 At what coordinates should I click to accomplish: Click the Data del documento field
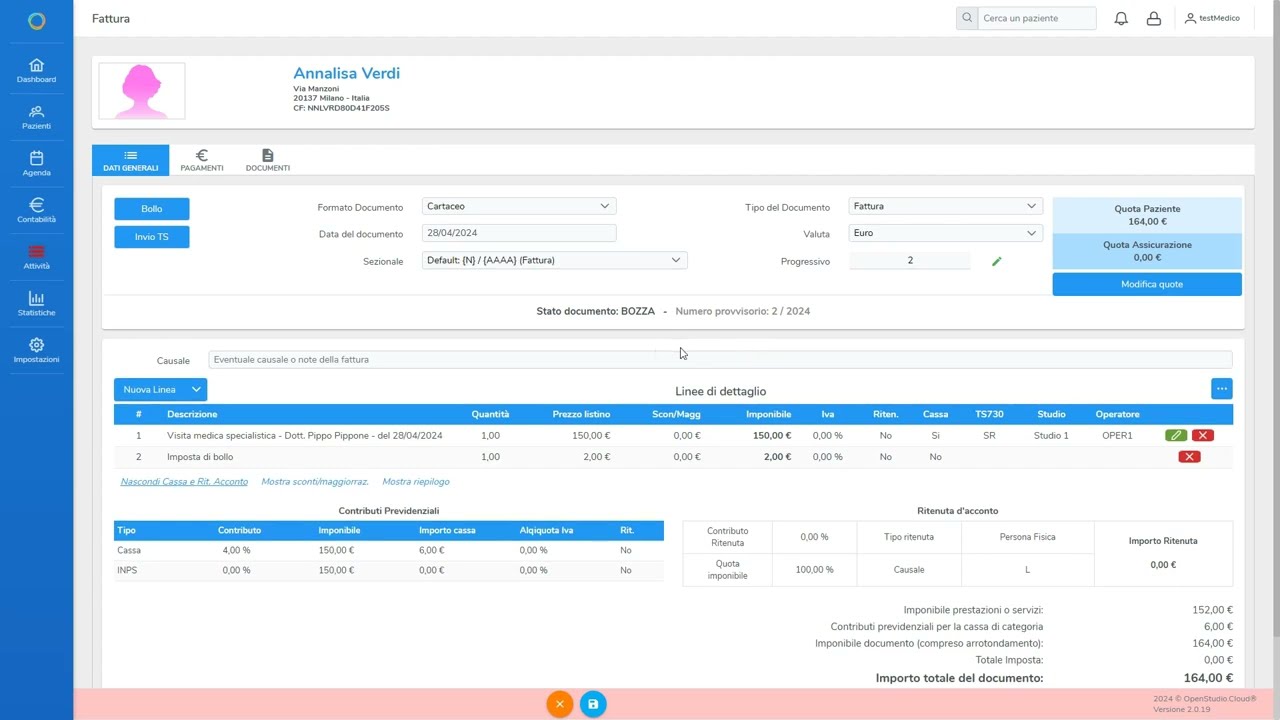[x=519, y=233]
